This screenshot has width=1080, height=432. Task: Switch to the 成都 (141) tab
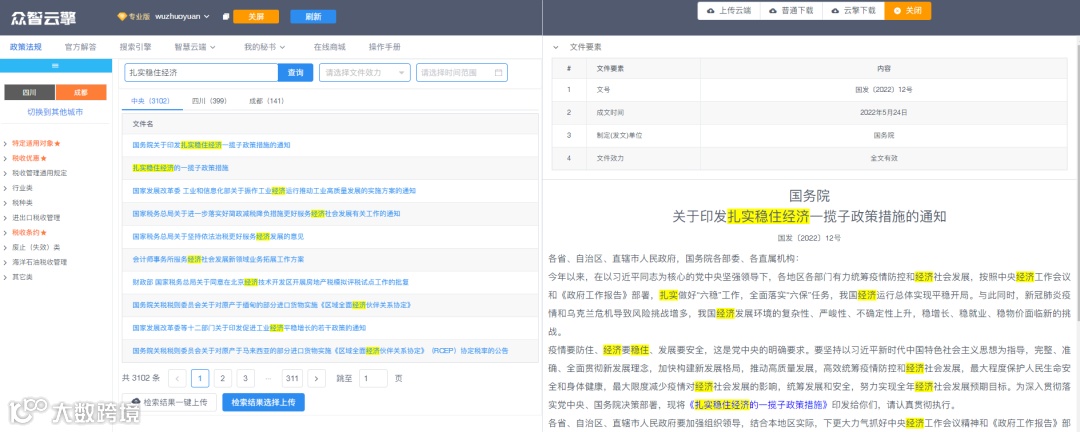click(x=267, y=101)
